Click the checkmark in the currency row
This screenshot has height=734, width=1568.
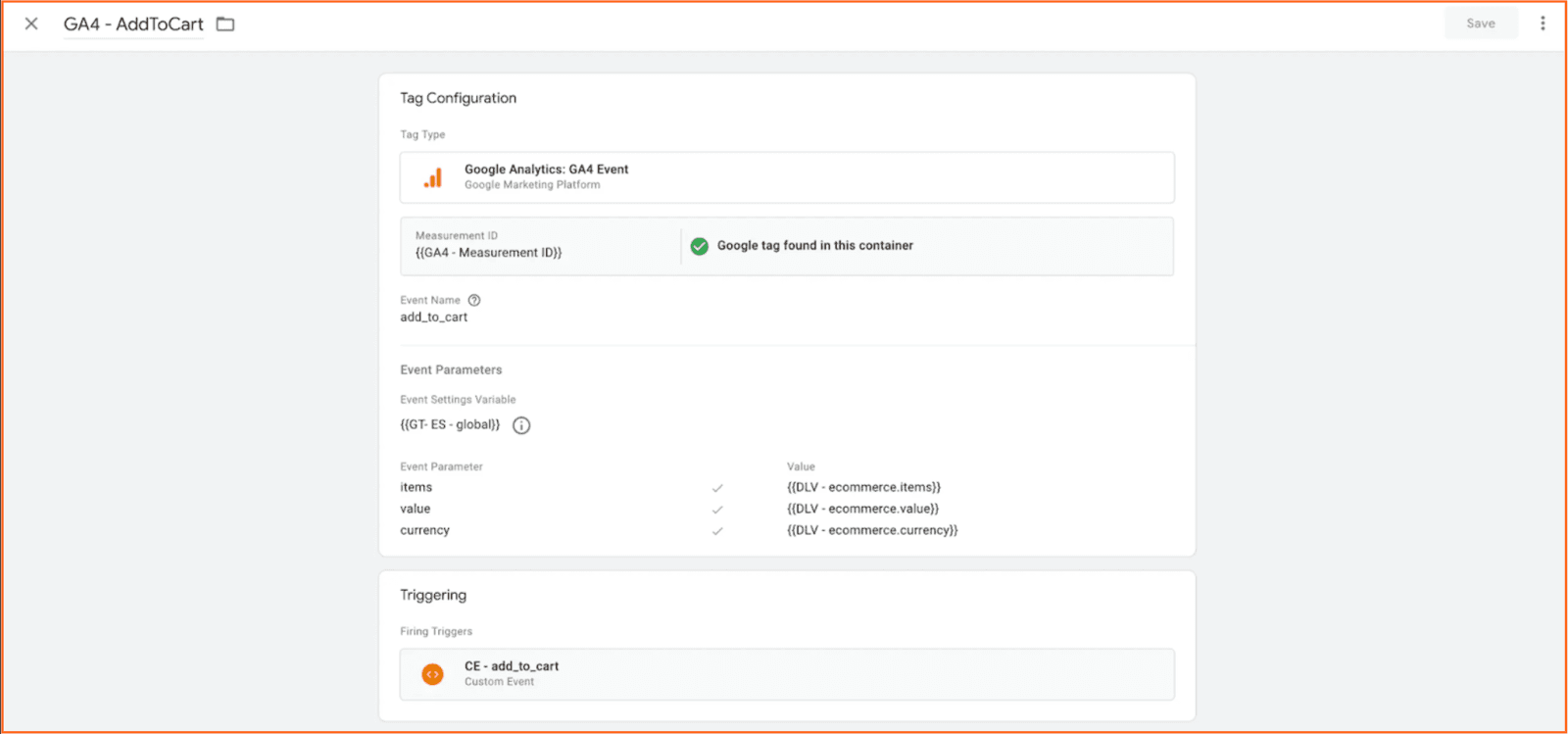click(x=717, y=531)
